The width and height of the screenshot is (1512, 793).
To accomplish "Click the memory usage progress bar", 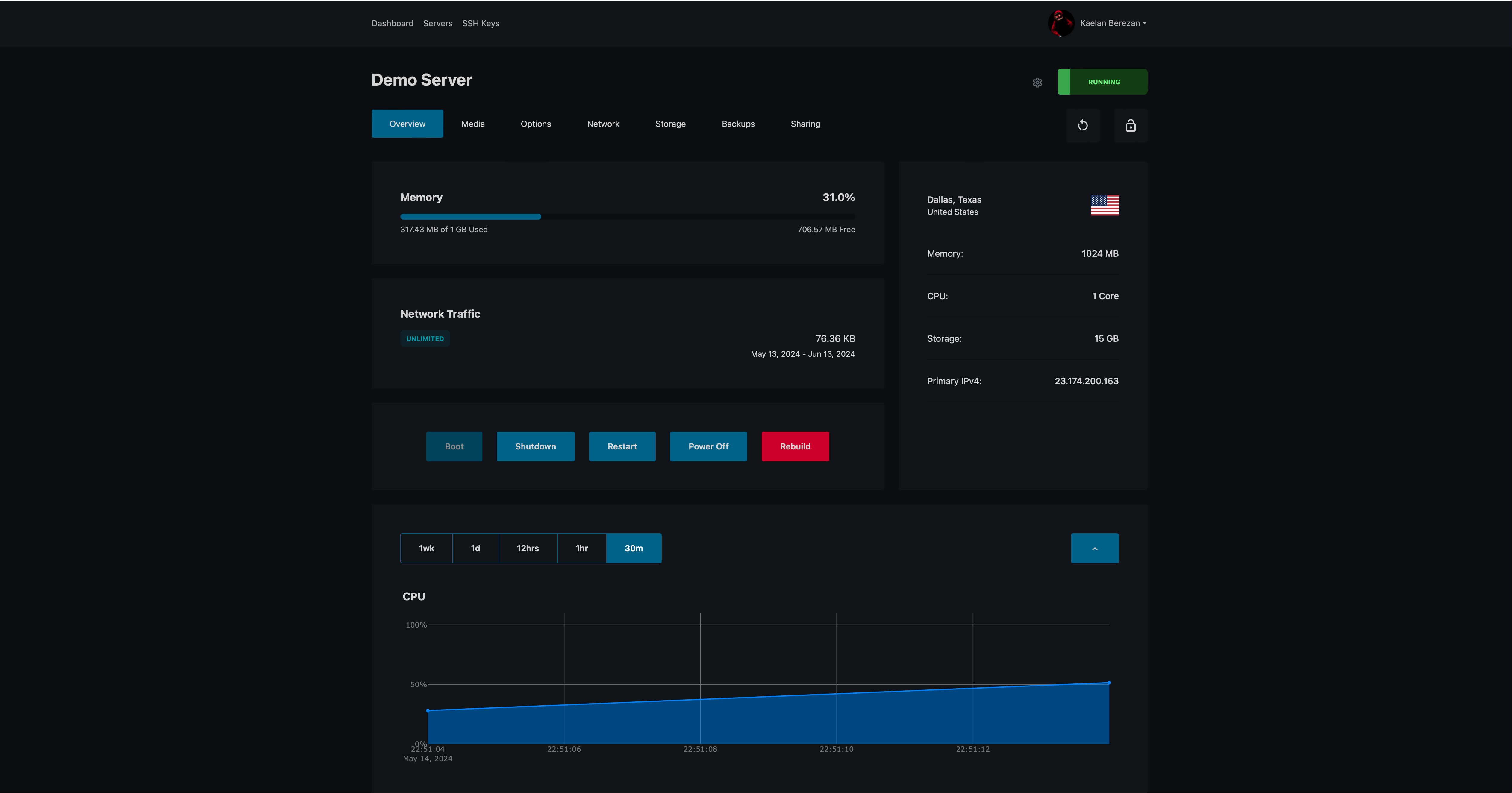I will point(628,216).
